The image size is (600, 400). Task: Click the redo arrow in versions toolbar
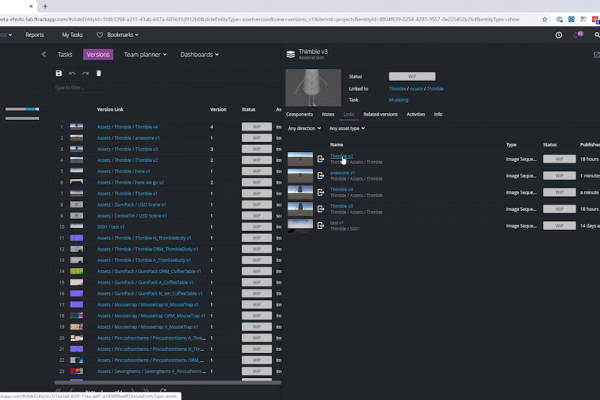point(85,73)
